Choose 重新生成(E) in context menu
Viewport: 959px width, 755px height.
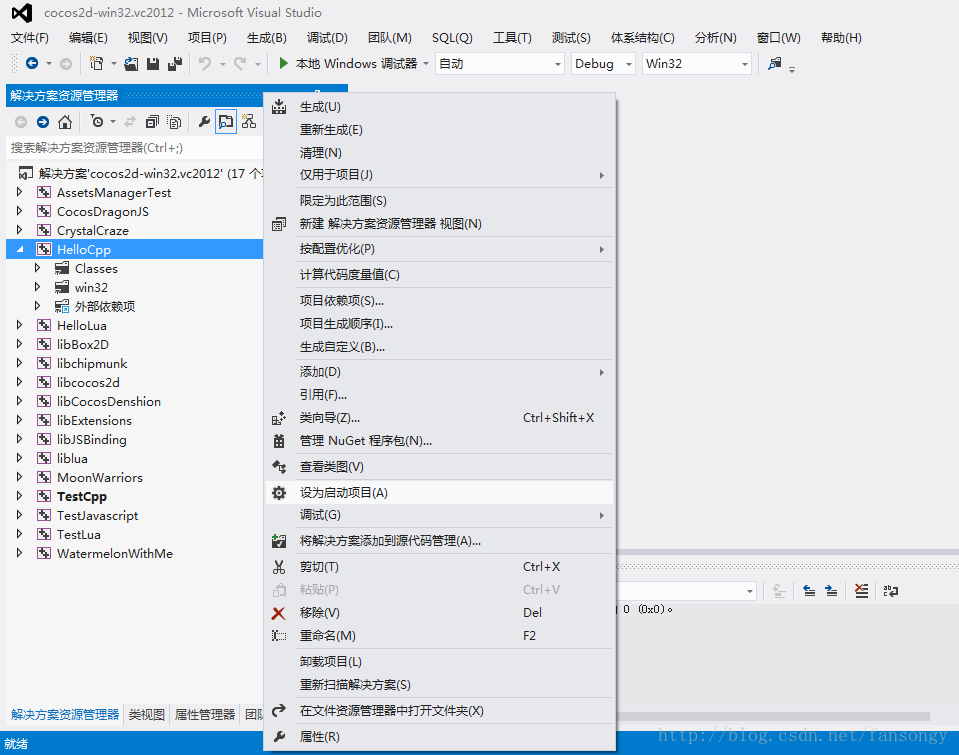pos(440,130)
